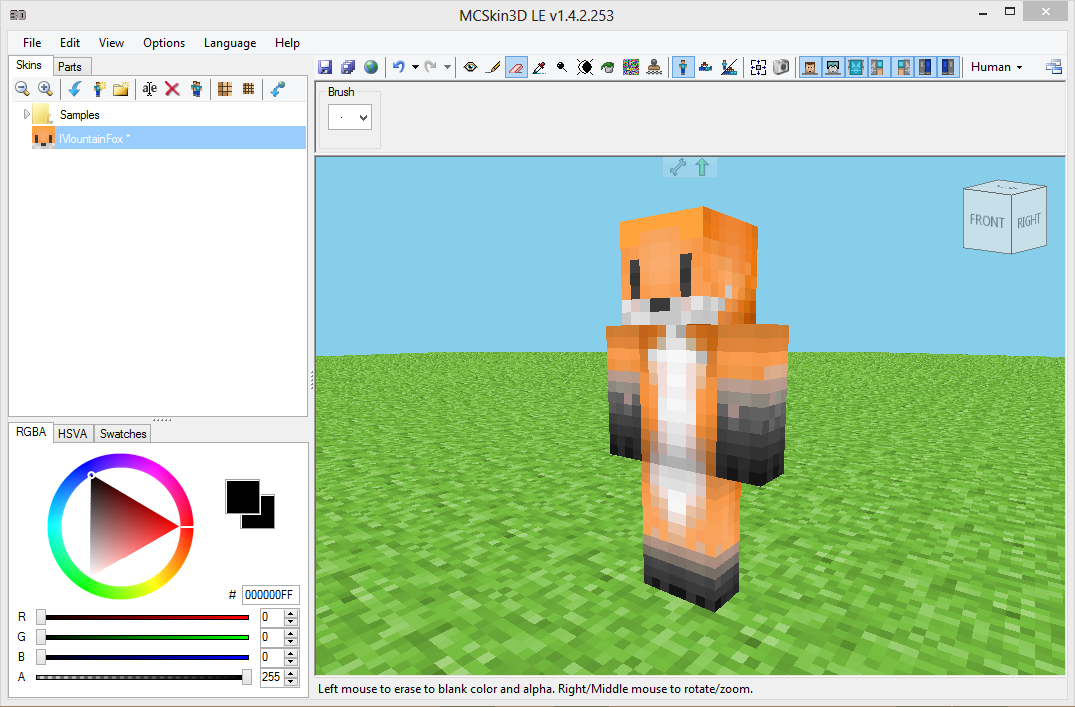
Task: Save all skins
Action: coord(348,67)
